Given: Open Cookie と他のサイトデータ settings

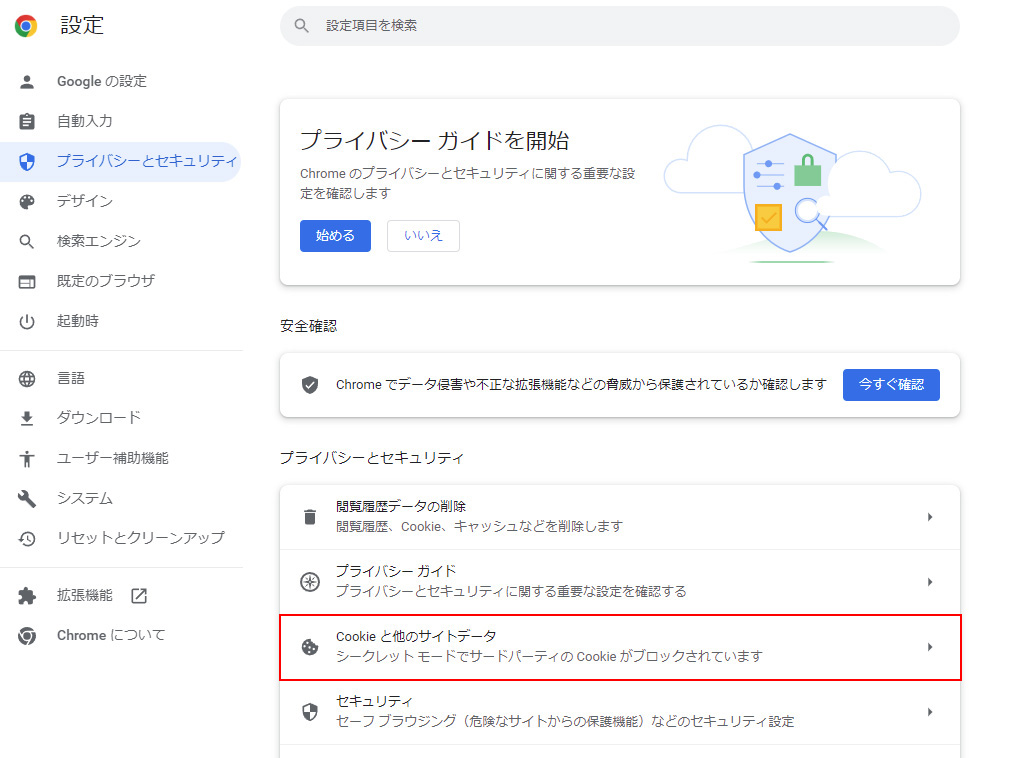Looking at the screenshot, I should 620,647.
